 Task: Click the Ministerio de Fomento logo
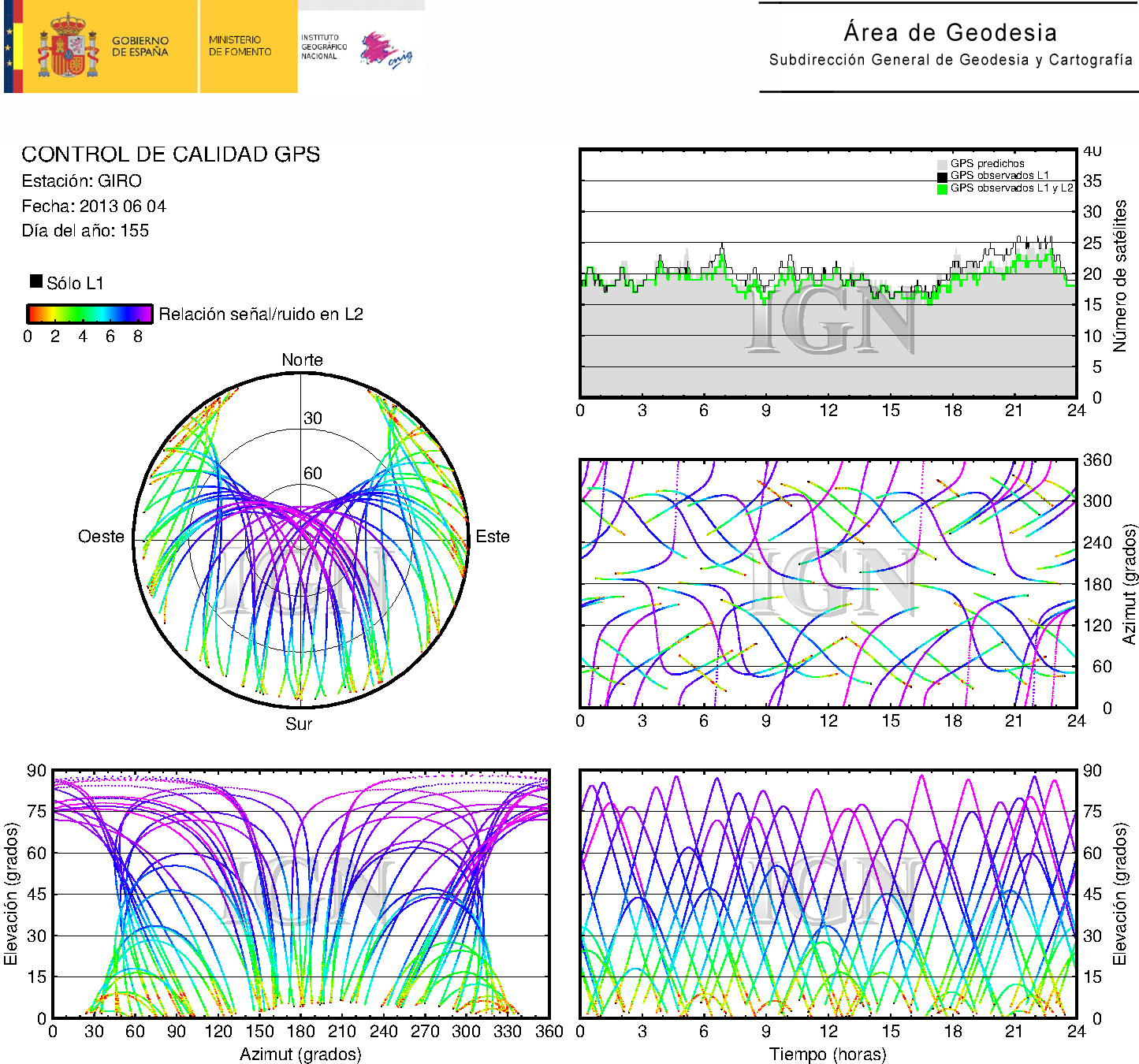click(240, 46)
